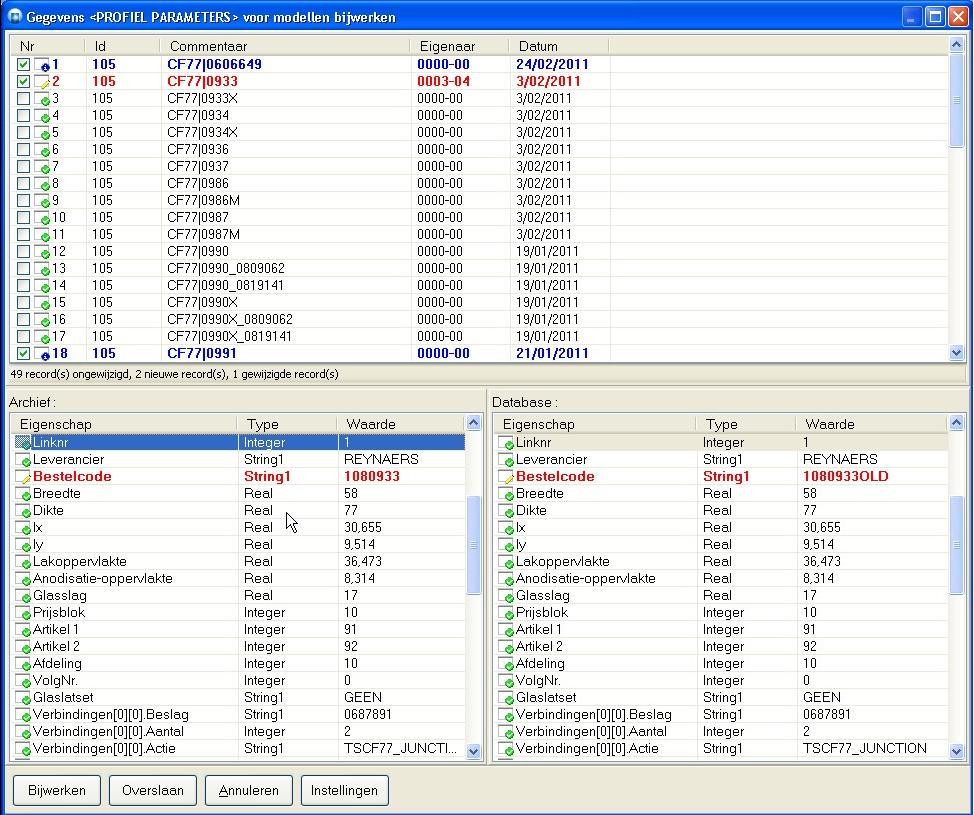The width and height of the screenshot is (974, 815).
Task: Click Database panel scroll up arrow
Action: click(957, 423)
